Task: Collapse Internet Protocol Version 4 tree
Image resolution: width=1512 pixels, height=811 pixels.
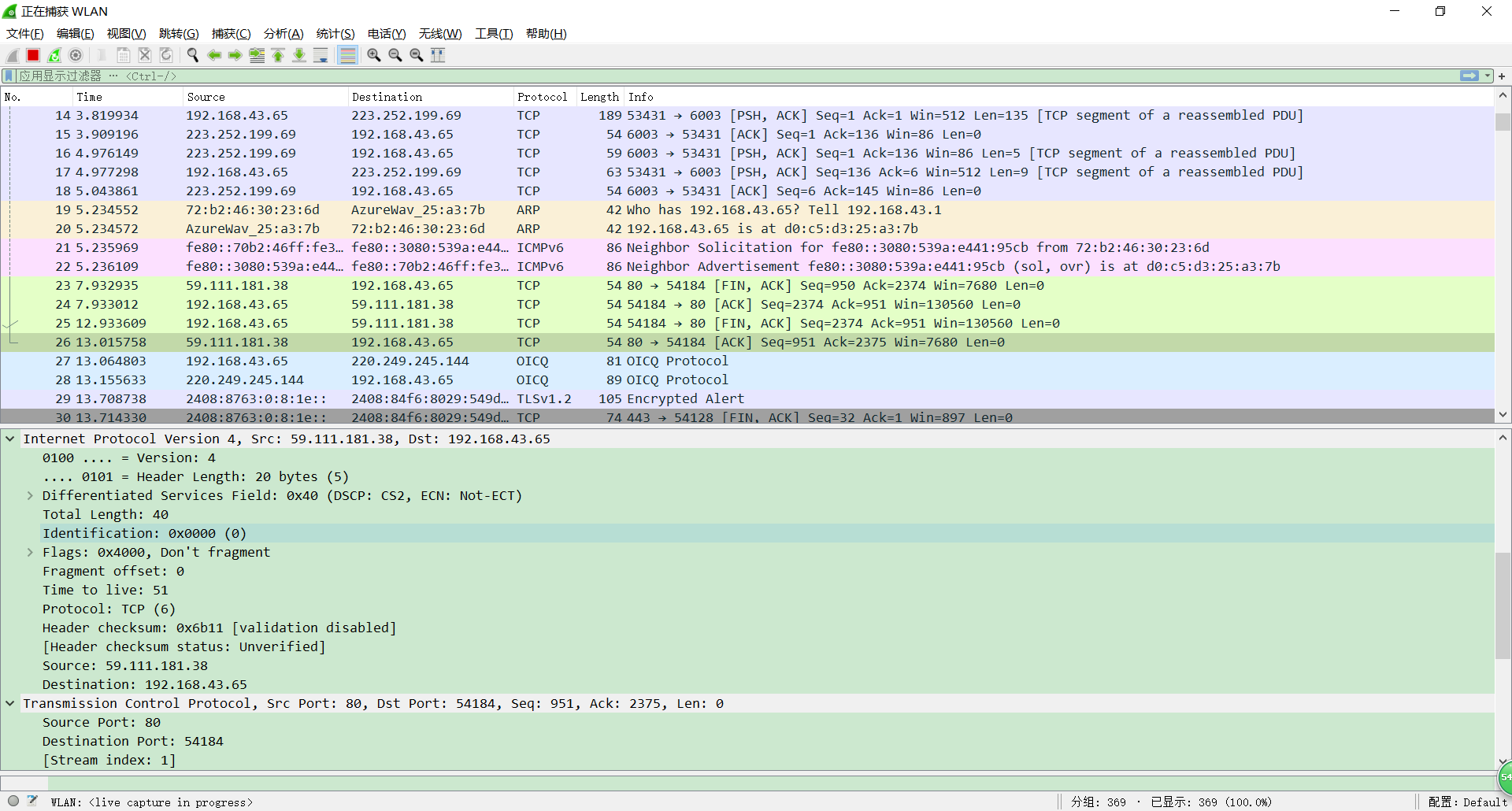Action: tap(10, 439)
